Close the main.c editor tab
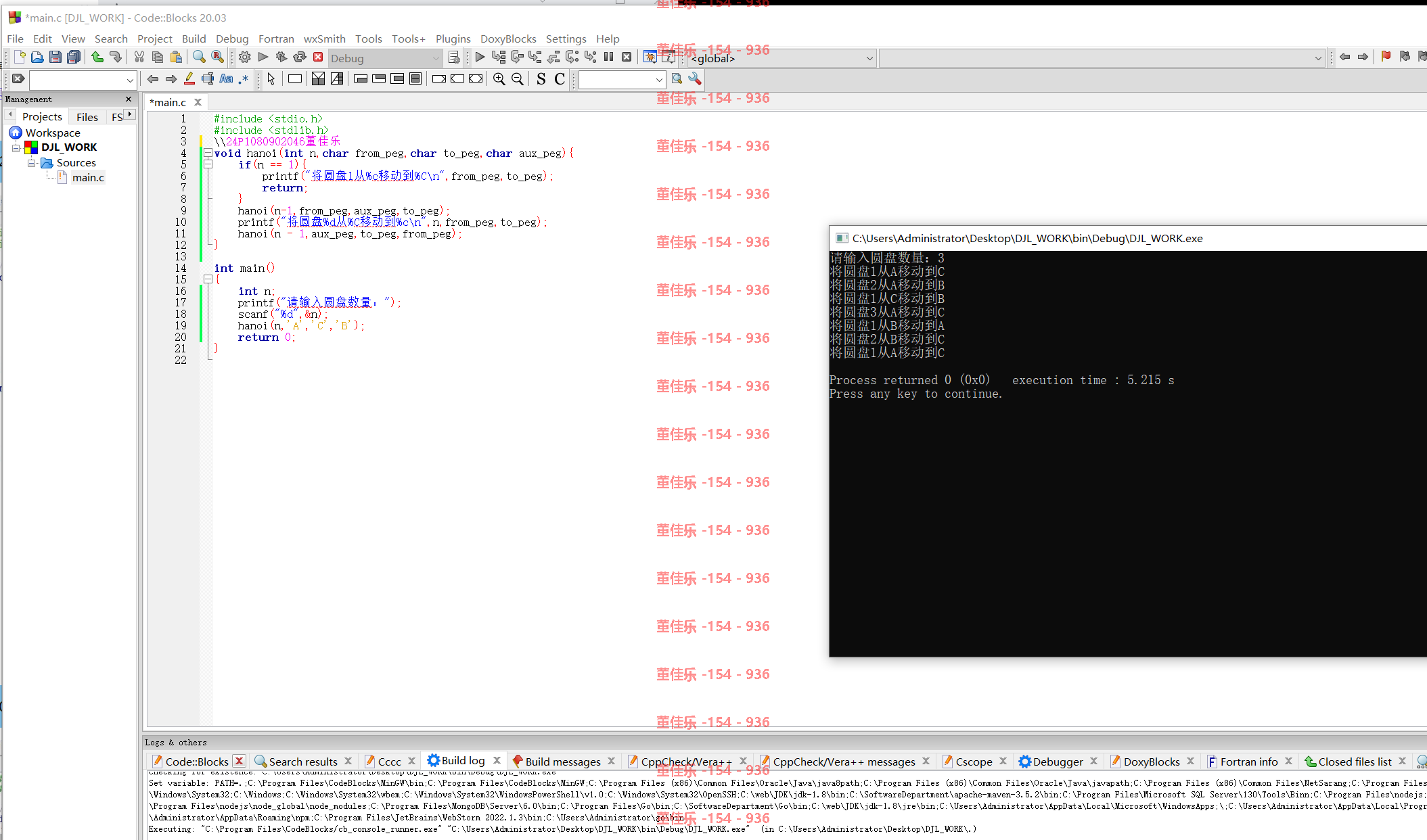1427x840 pixels. coord(198,102)
